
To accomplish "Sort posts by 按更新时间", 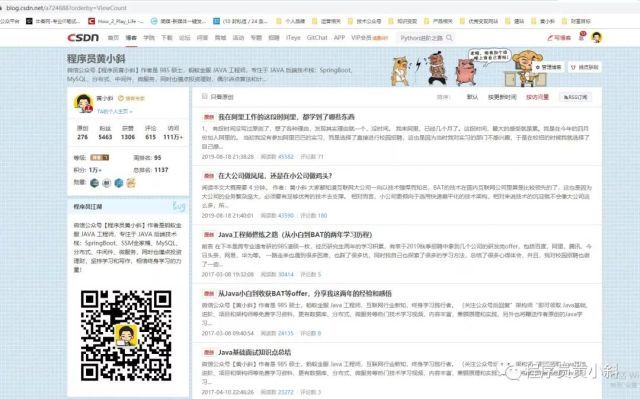I will tap(502, 97).
